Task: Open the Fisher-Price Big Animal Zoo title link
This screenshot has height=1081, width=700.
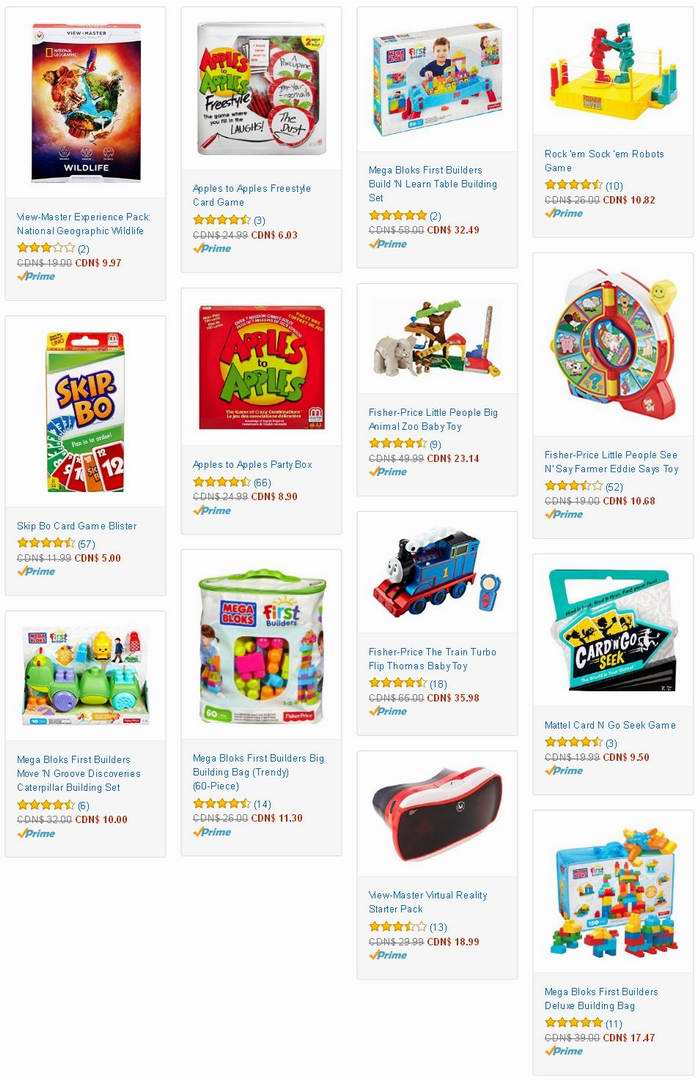Action: pos(433,419)
